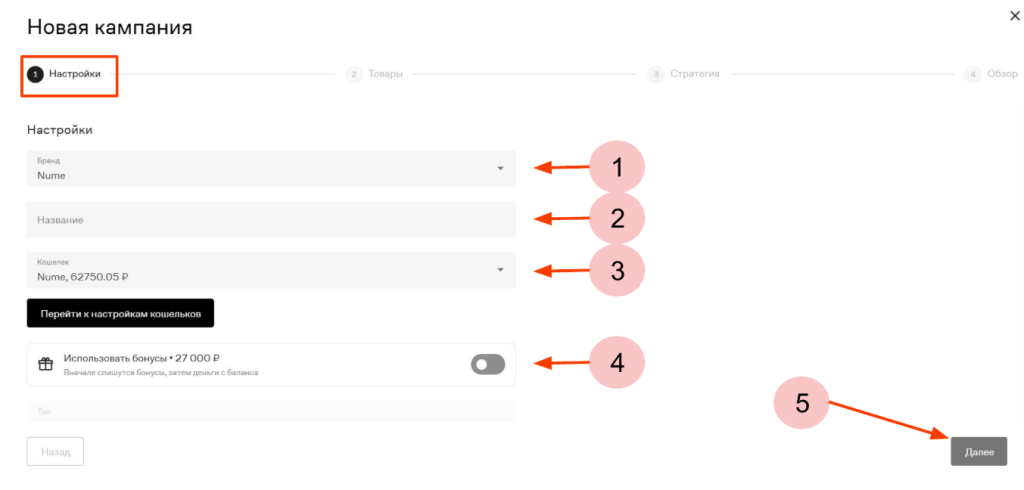Click Перейти к настройкам кошельков button
1024x490 pixels.
[120, 313]
